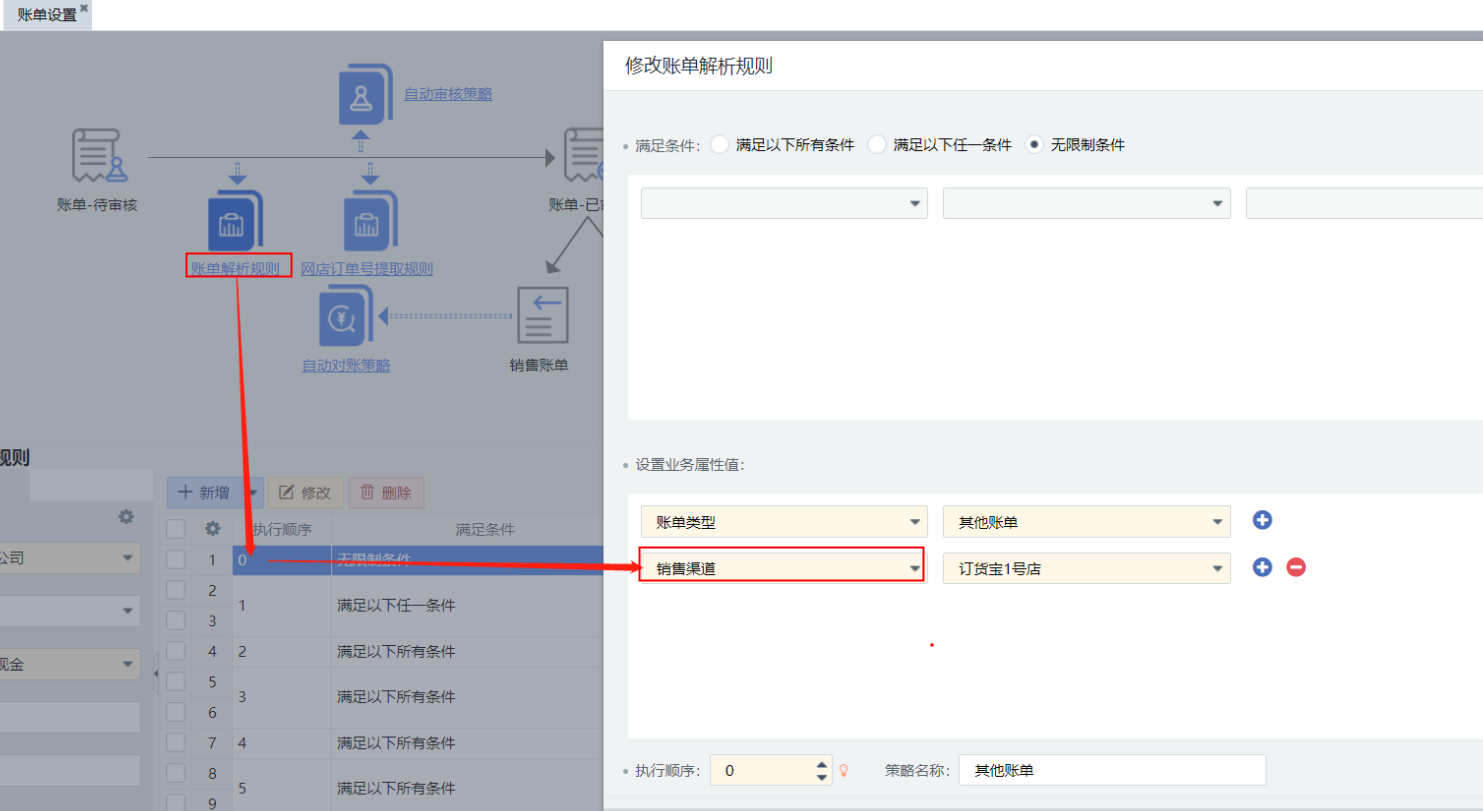The width and height of the screenshot is (1483, 811).
Task: Open the 账单类型 dropdown
Action: tap(783, 522)
